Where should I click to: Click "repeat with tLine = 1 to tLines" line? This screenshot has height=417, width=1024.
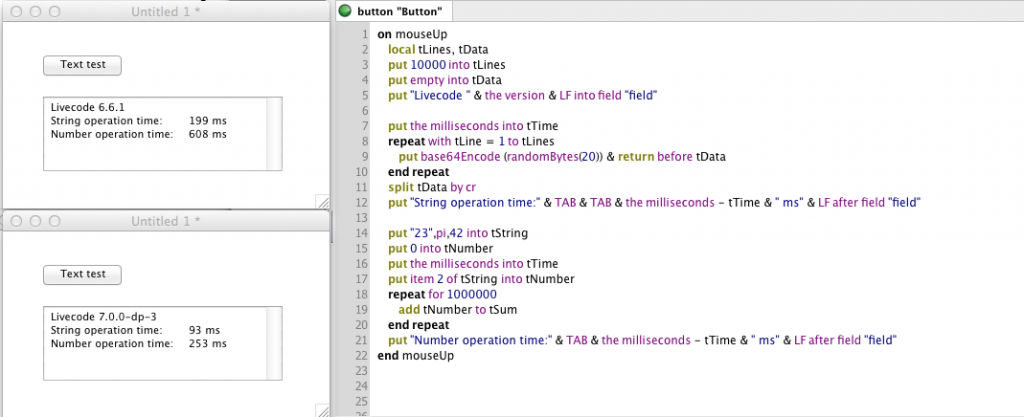point(470,141)
